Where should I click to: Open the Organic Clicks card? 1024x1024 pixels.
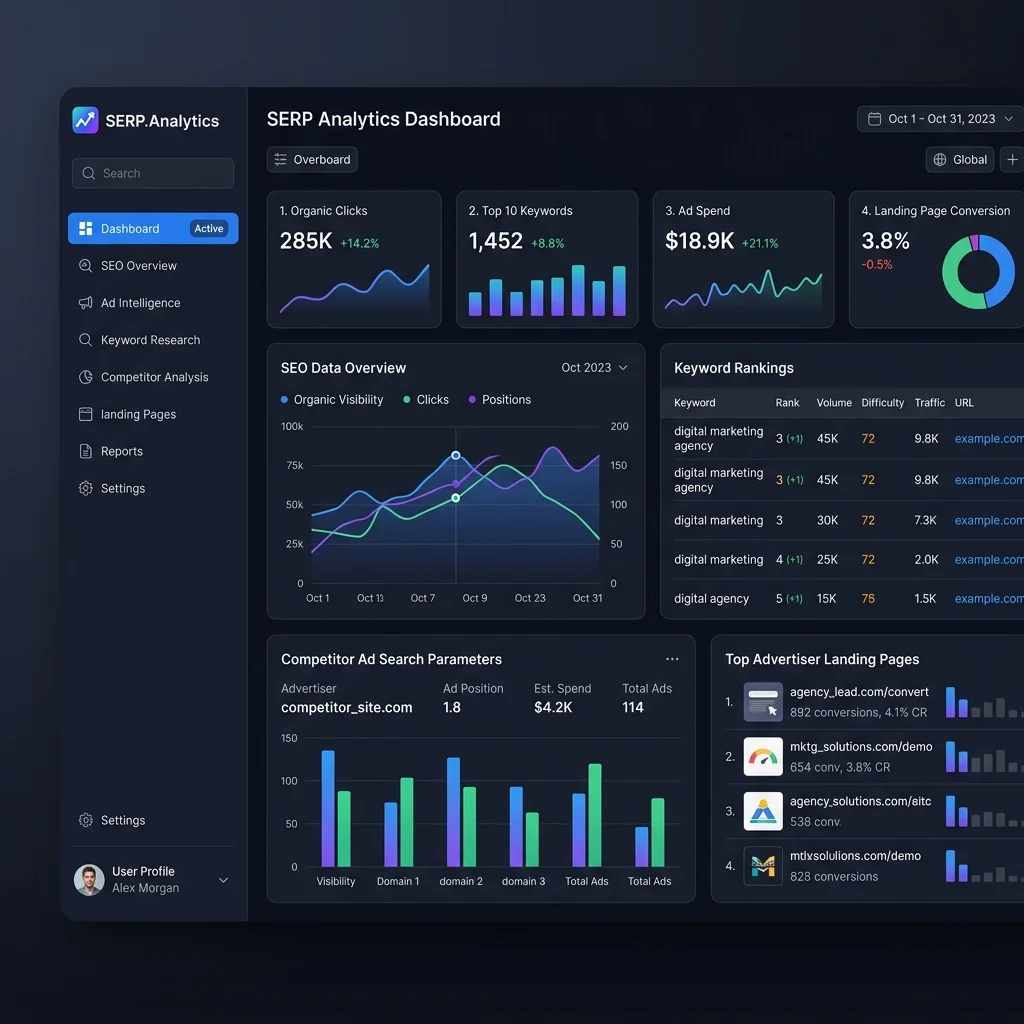click(x=354, y=259)
